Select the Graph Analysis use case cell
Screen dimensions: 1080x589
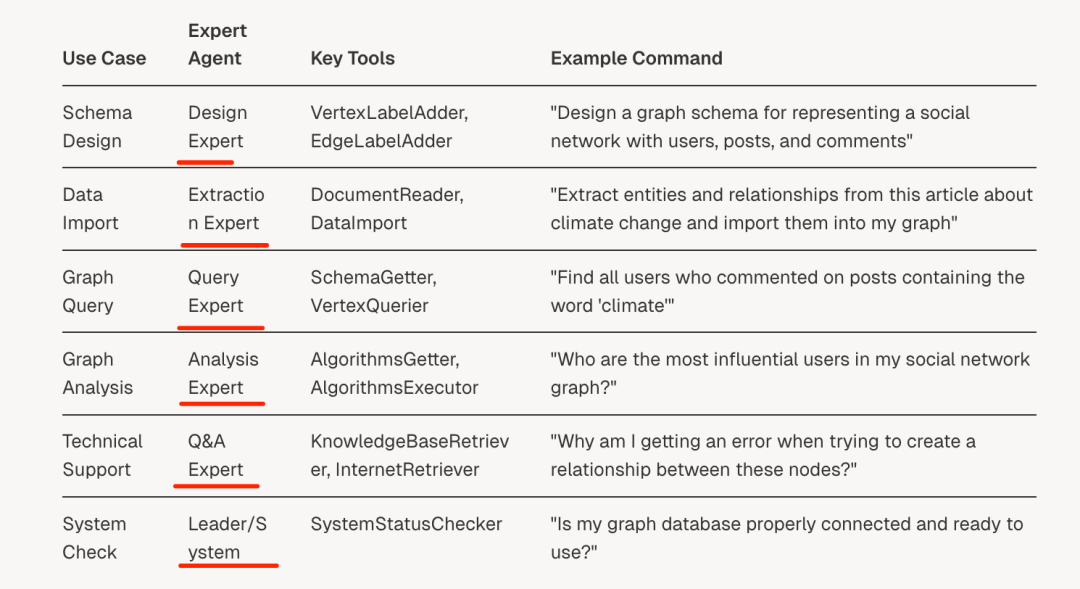click(x=97, y=373)
